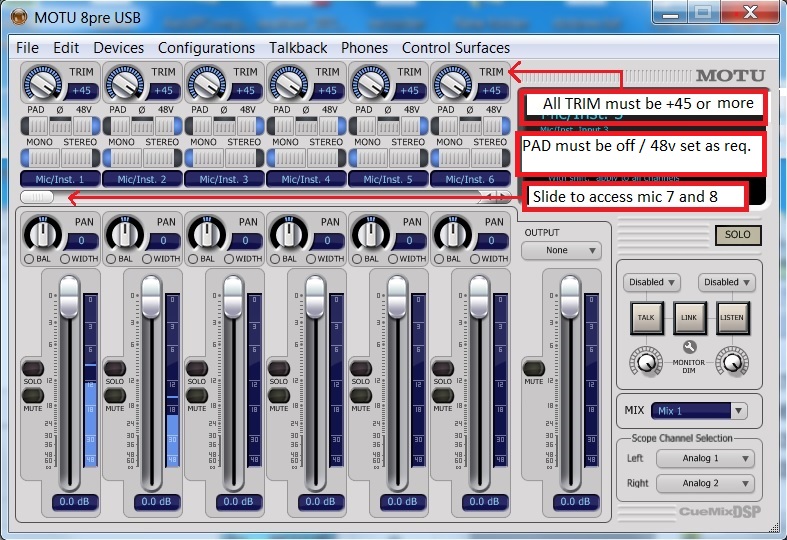The width and height of the screenshot is (787, 540).
Task: Open the Left scope channel Analog 1 dropdown
Action: coord(705,458)
